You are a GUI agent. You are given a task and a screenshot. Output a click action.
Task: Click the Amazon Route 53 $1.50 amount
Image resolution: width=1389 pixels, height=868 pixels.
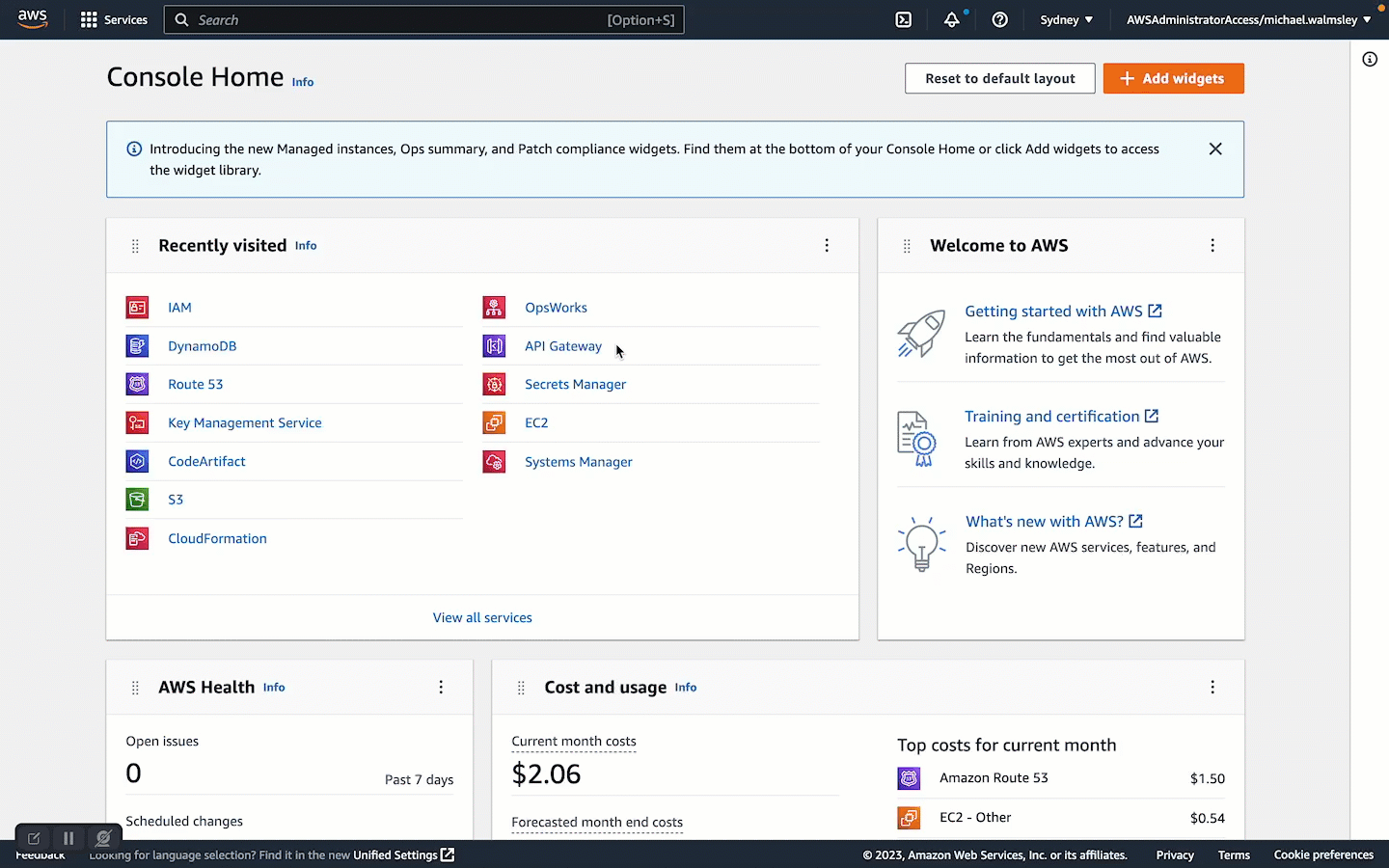point(1208,778)
